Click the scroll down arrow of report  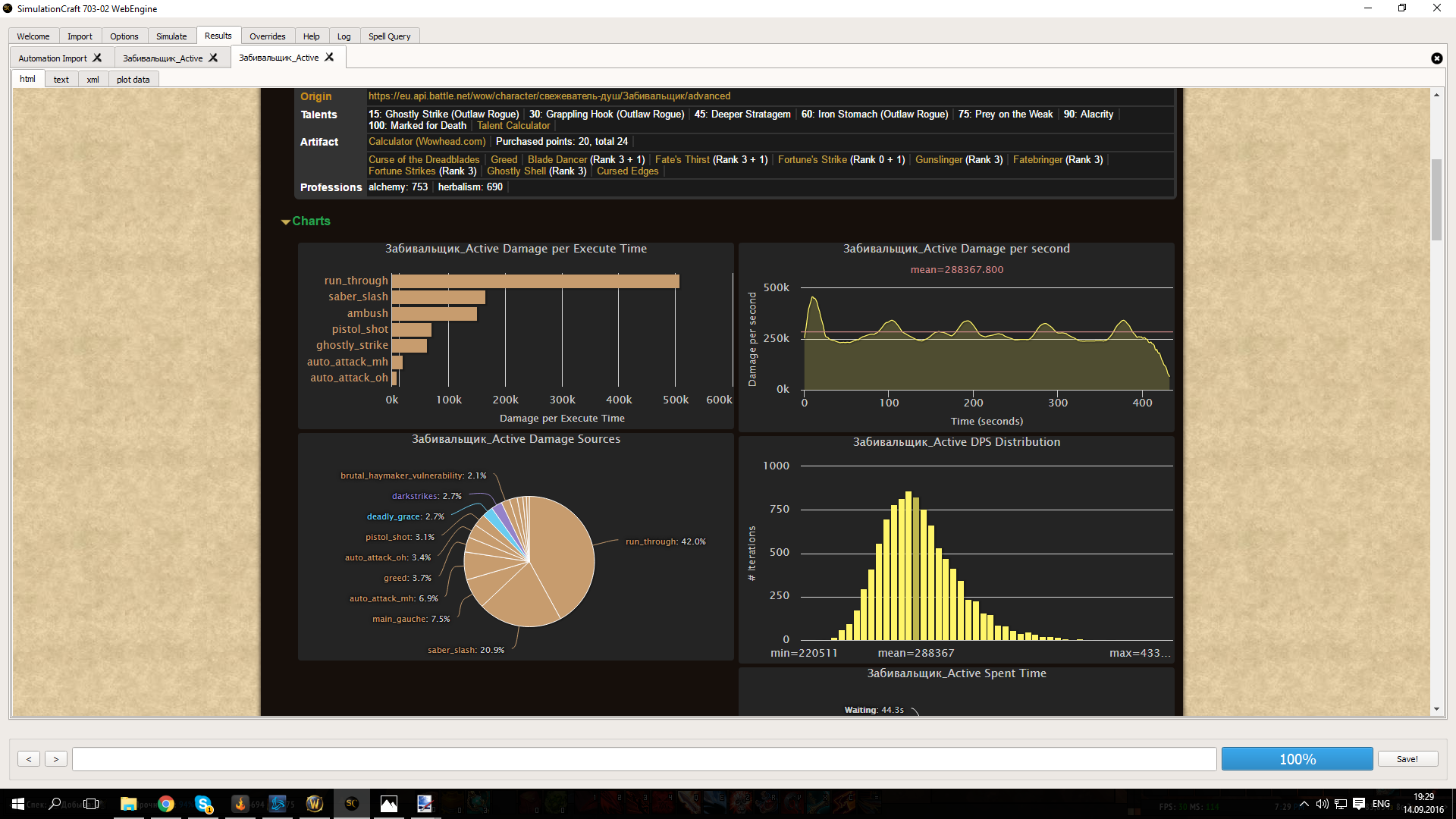click(x=1436, y=710)
